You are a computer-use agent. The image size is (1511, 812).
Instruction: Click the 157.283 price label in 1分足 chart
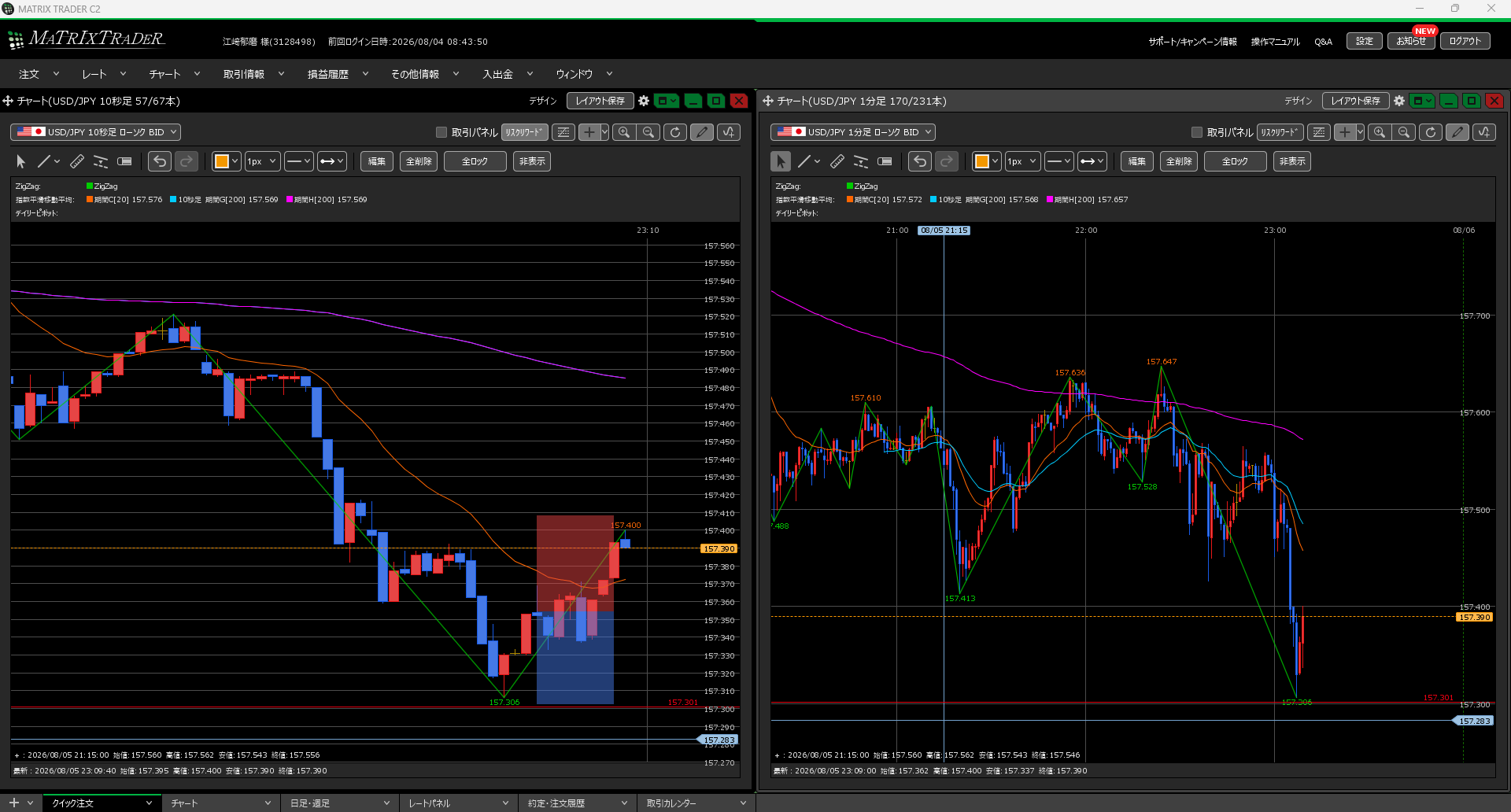tap(1474, 721)
